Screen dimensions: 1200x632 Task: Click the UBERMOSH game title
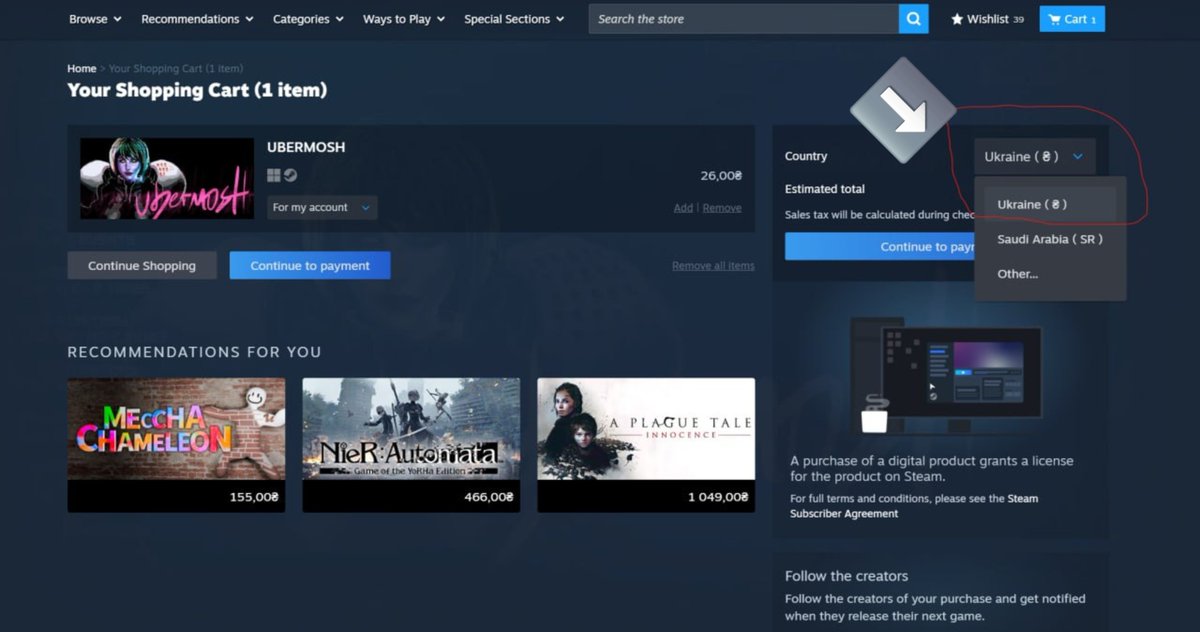[306, 147]
